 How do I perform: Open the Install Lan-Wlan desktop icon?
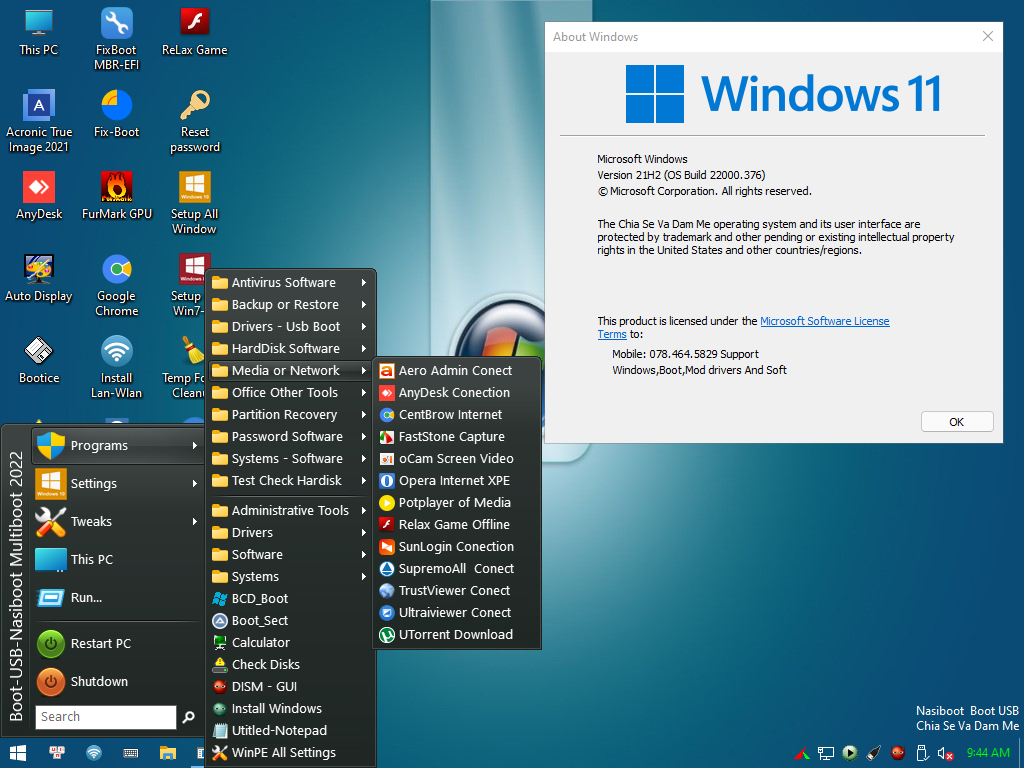117,352
